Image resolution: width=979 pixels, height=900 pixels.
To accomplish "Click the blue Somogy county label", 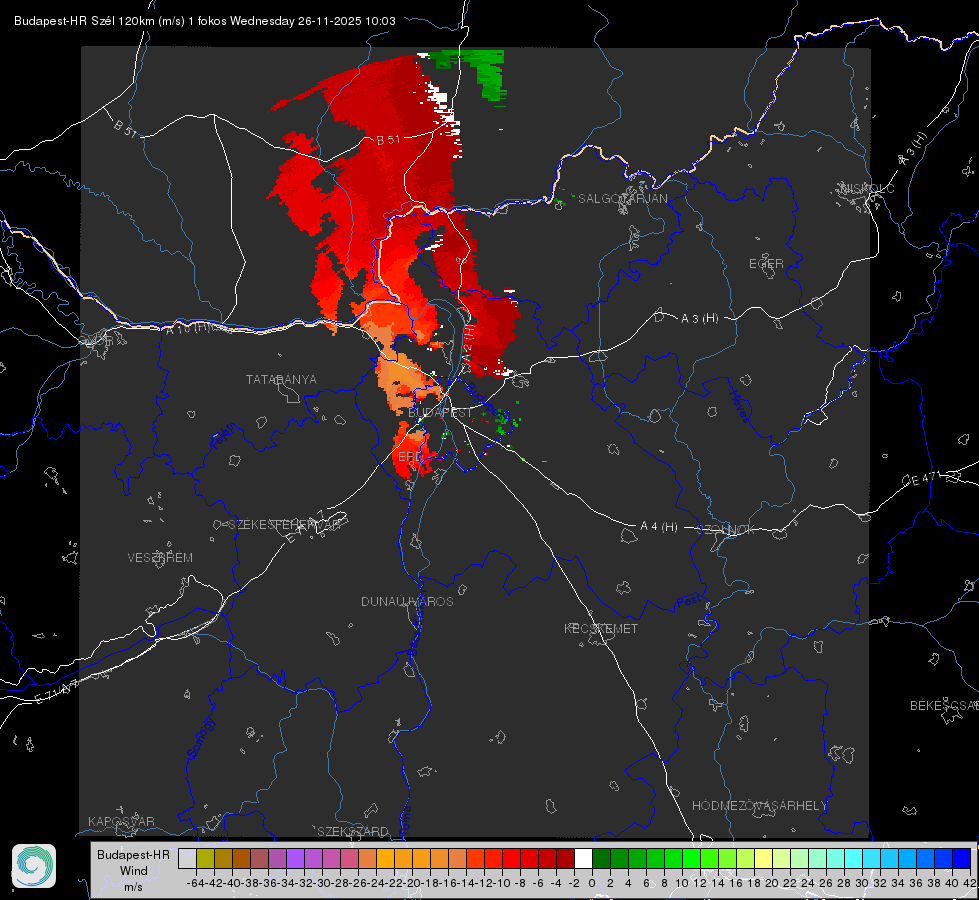I will pos(200,738).
